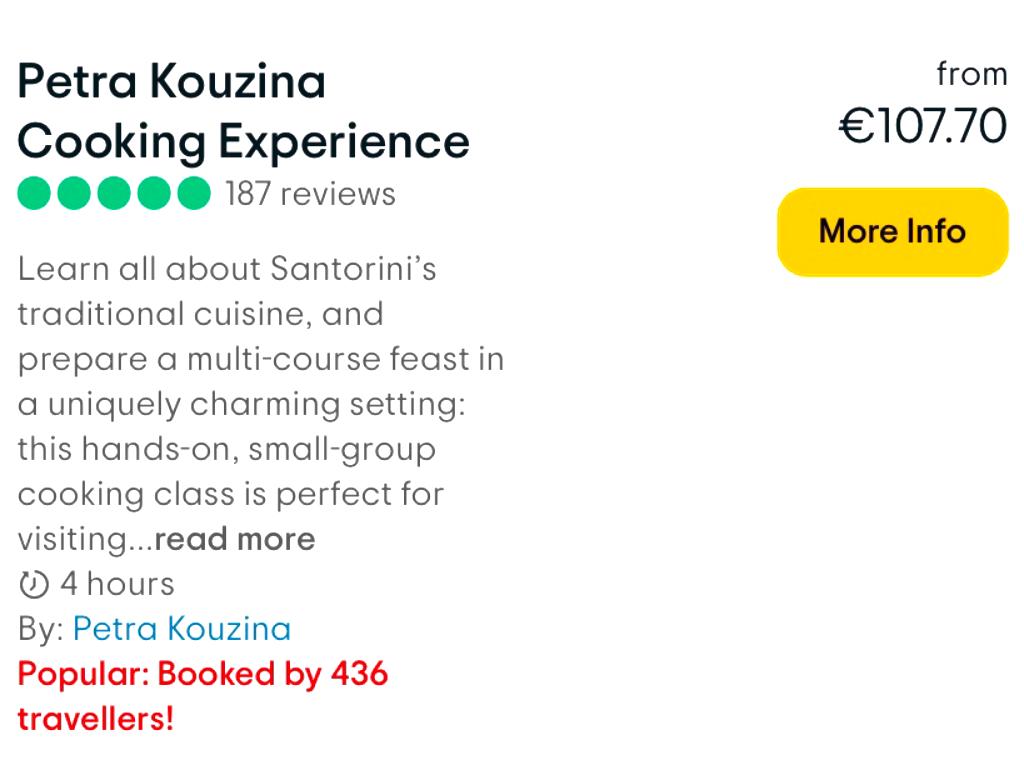Click the fifth green rating bubble

(x=194, y=194)
